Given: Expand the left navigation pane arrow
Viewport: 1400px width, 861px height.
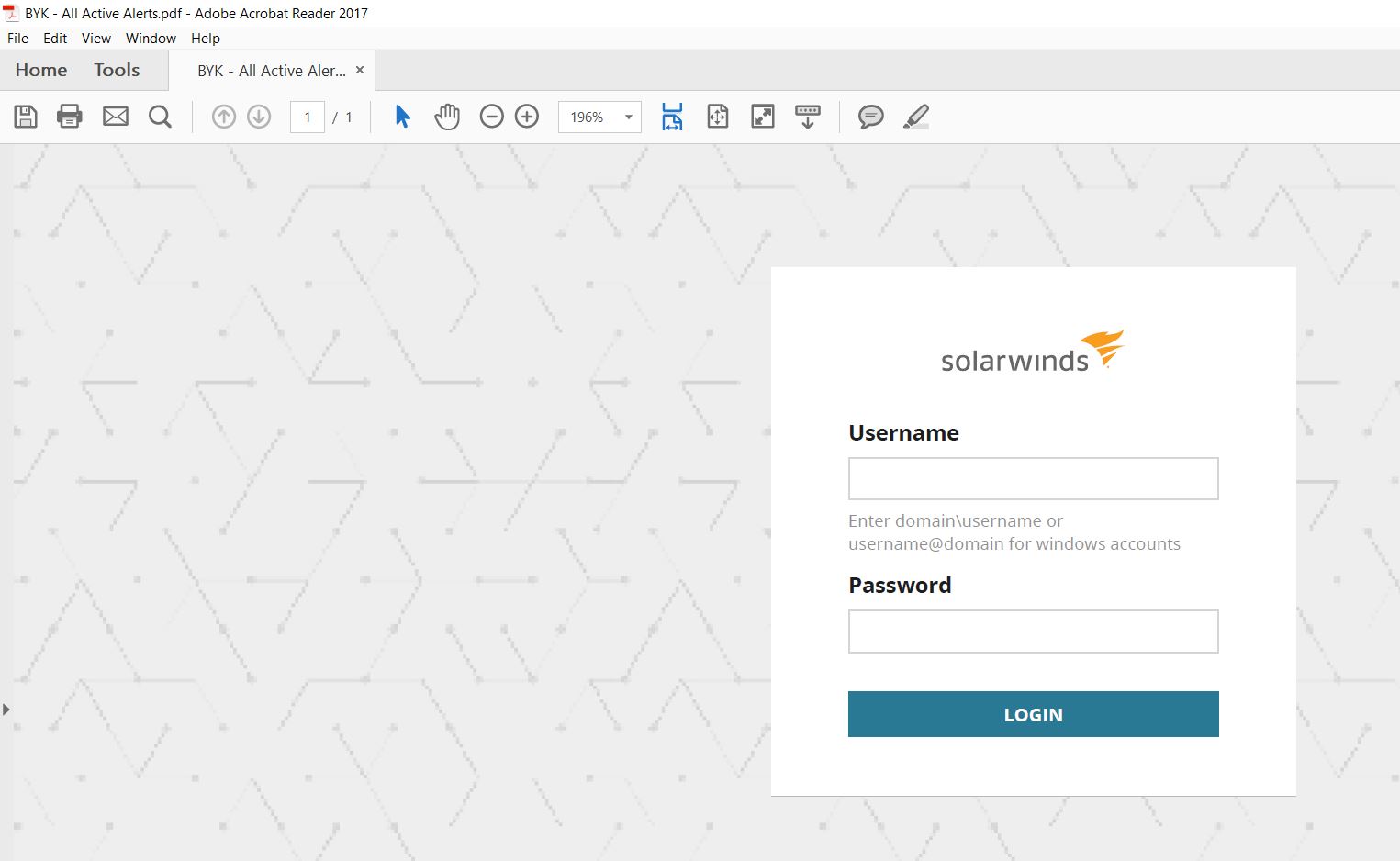Looking at the screenshot, I should (6, 710).
